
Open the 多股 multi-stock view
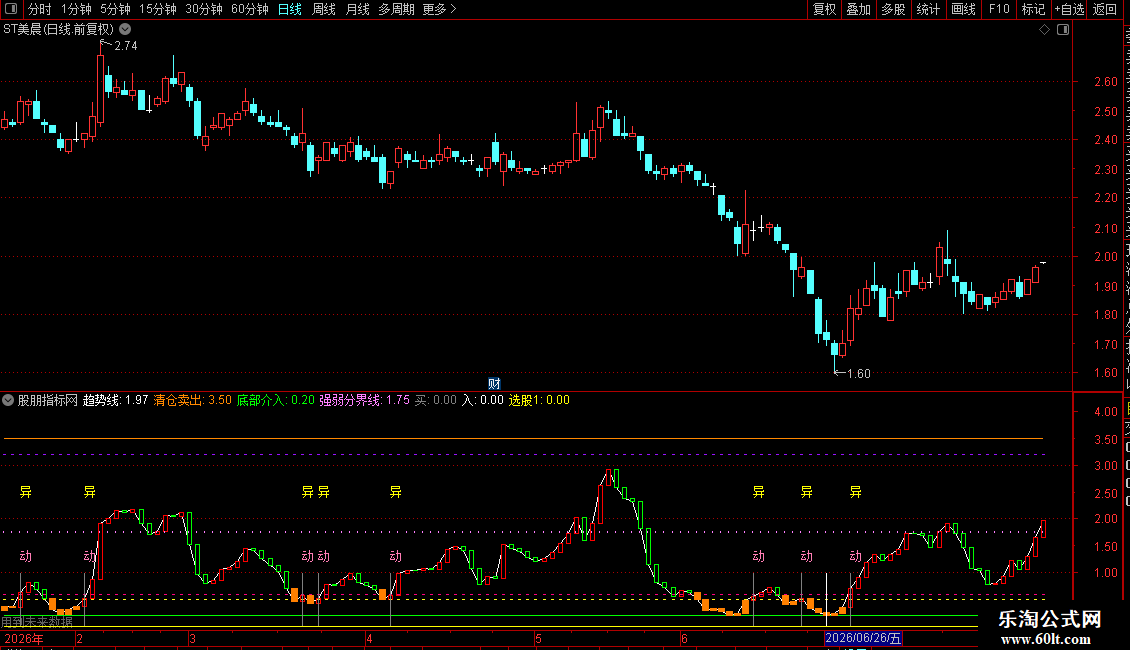(893, 9)
